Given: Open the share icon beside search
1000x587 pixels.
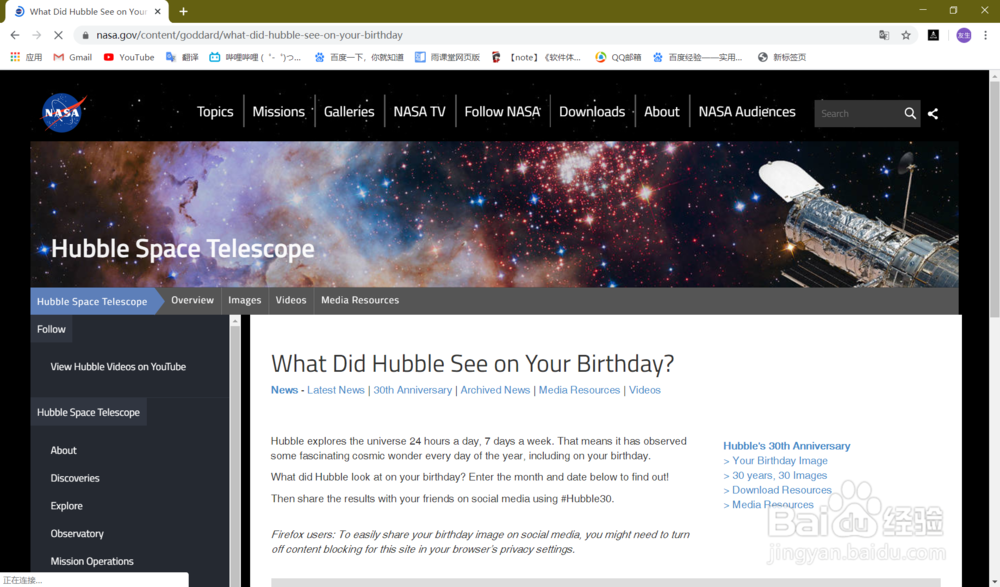Looking at the screenshot, I should click(x=933, y=114).
